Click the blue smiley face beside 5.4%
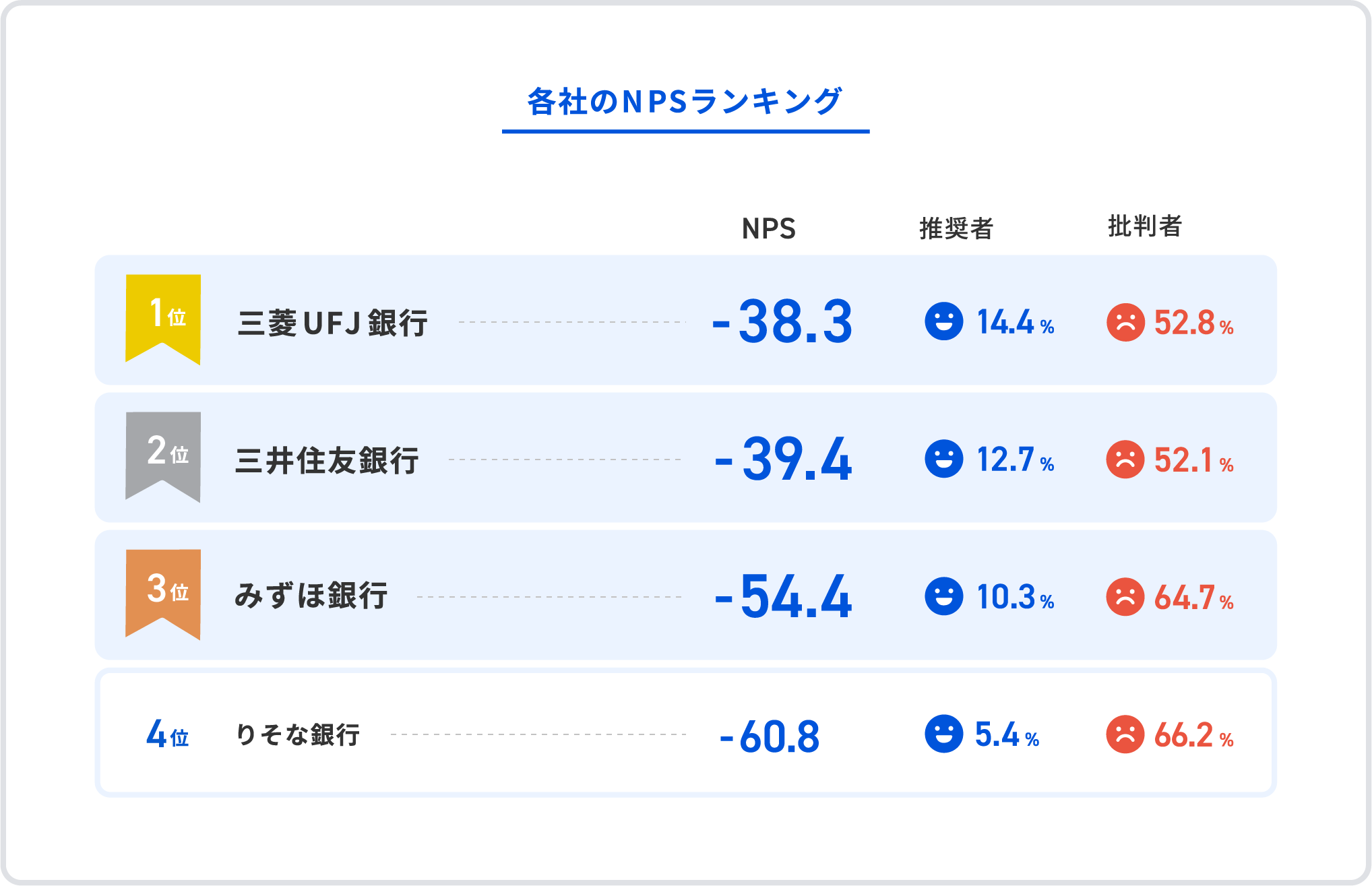The width and height of the screenshot is (1372, 886). 943,734
